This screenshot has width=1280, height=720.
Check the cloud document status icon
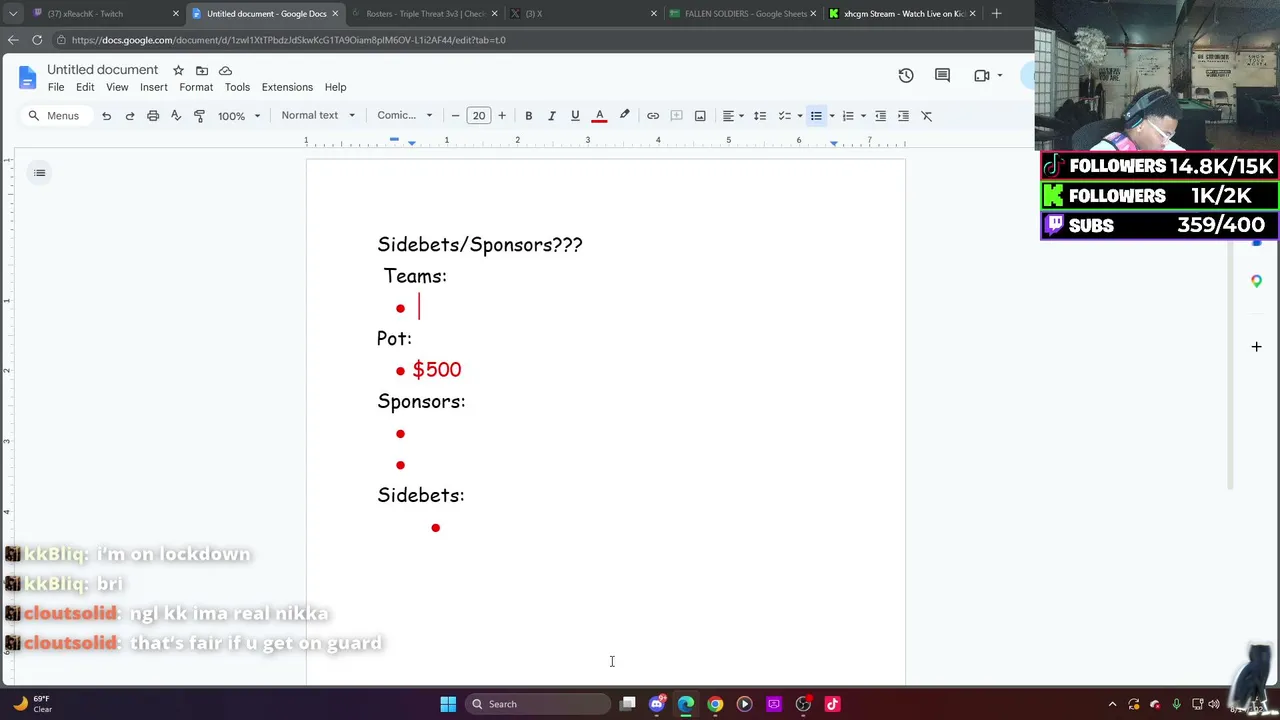point(225,70)
